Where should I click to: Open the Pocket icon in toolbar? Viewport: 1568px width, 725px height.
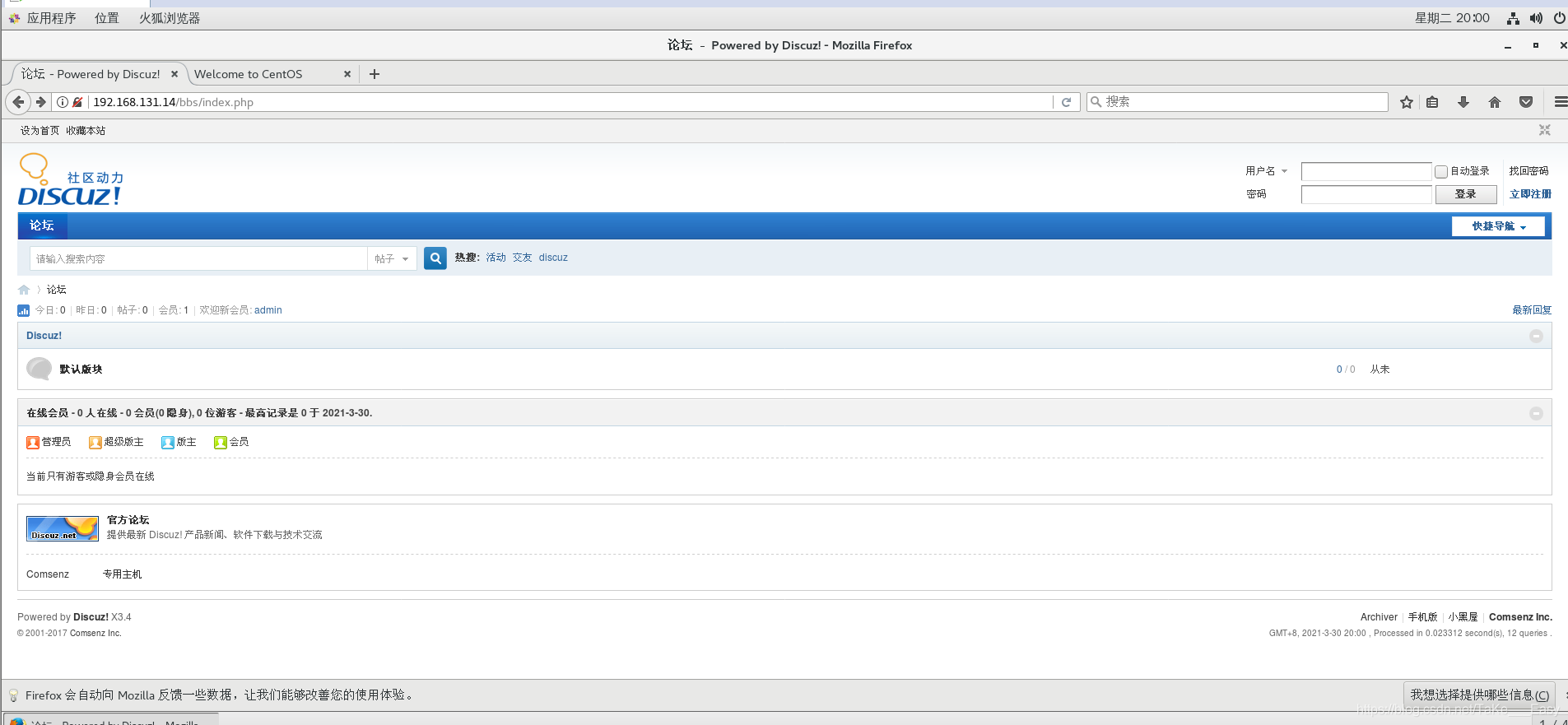(x=1526, y=102)
